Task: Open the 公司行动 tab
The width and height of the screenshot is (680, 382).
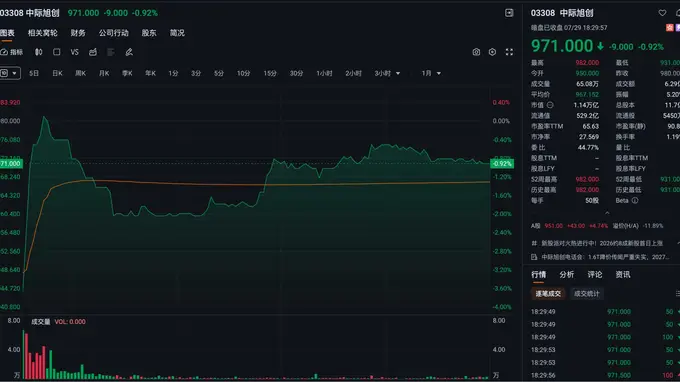Action: tap(114, 33)
